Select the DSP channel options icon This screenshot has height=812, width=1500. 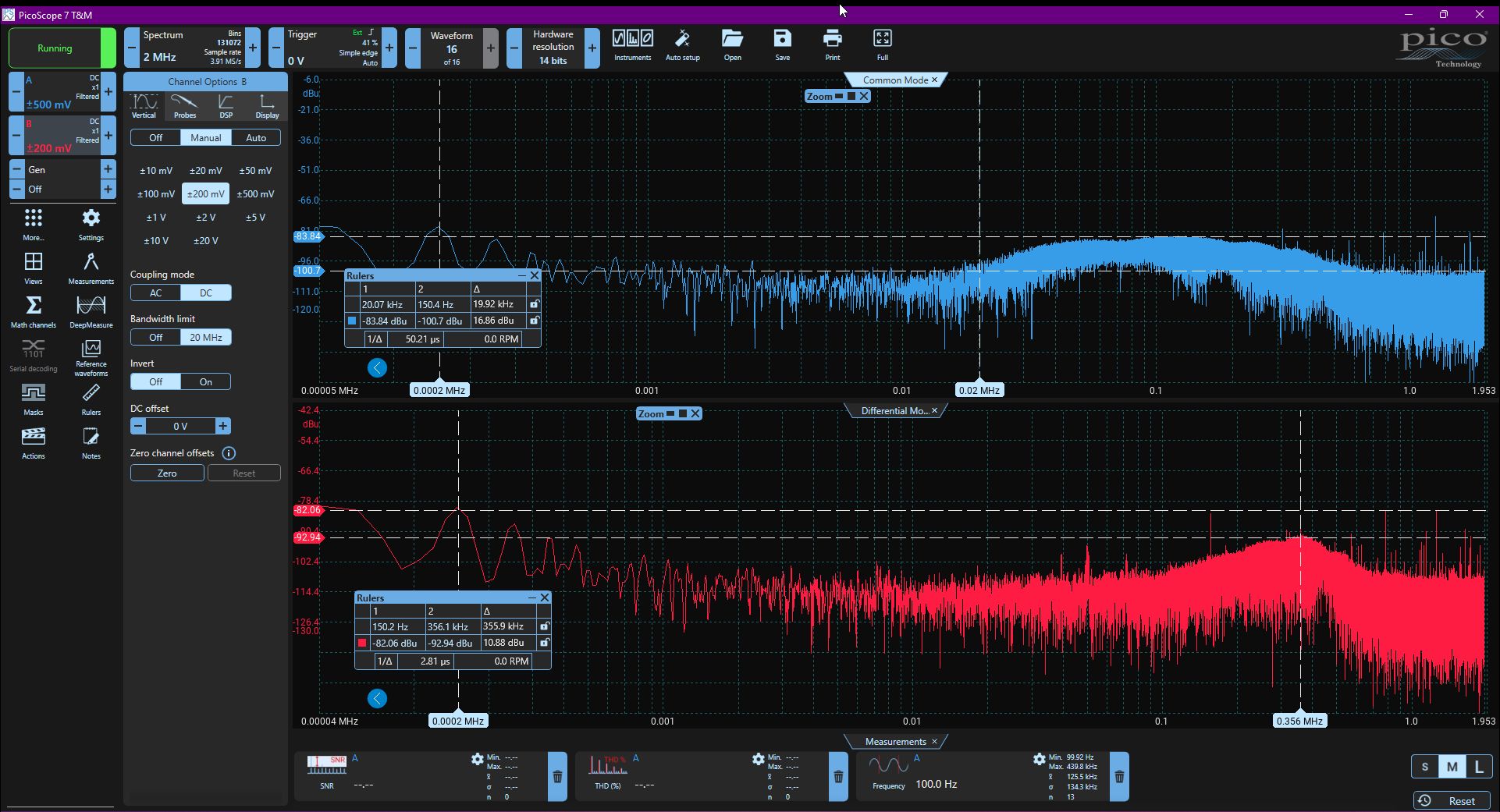click(226, 106)
